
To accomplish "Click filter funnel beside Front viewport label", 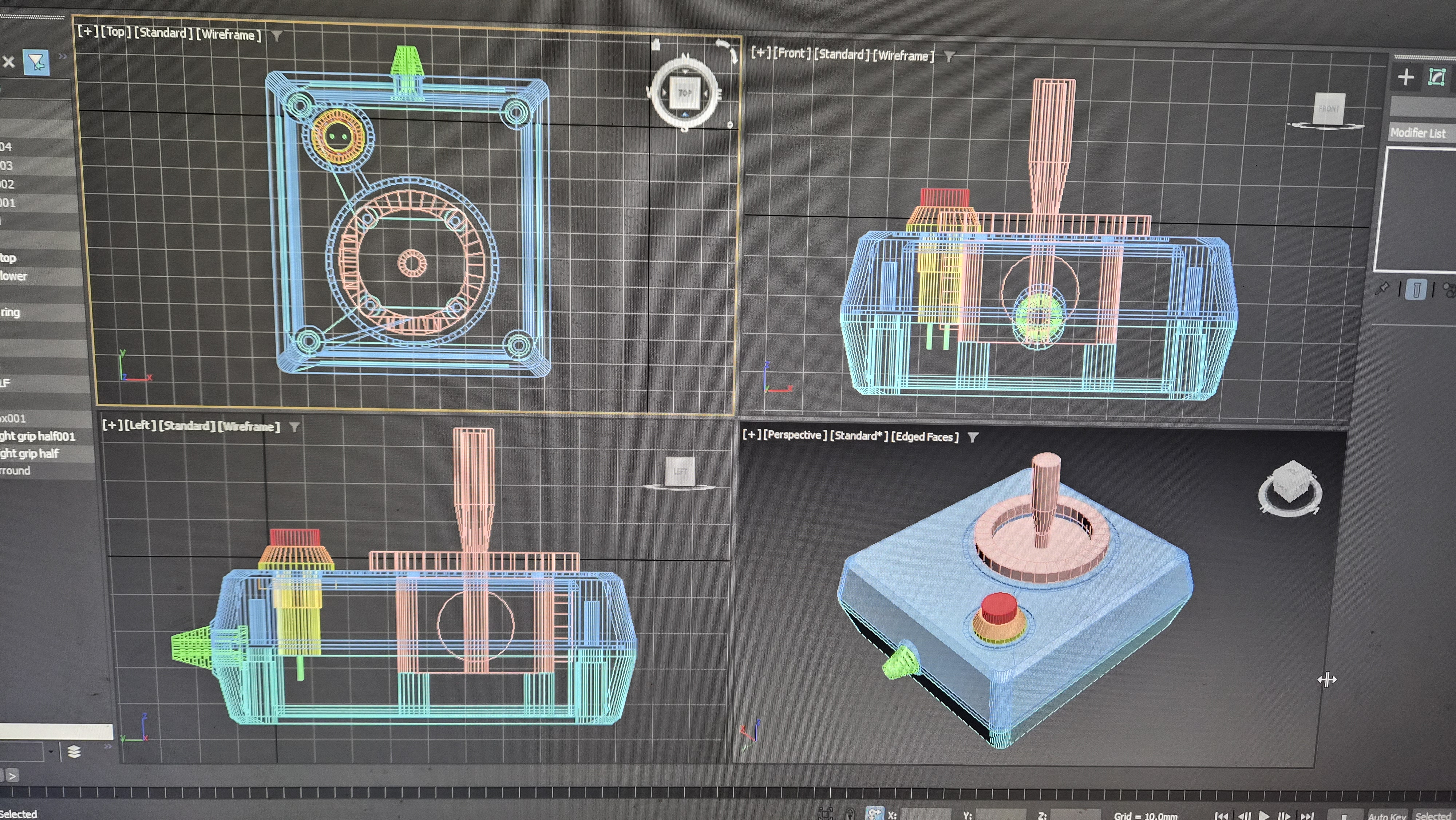I will pyautogui.click(x=950, y=56).
